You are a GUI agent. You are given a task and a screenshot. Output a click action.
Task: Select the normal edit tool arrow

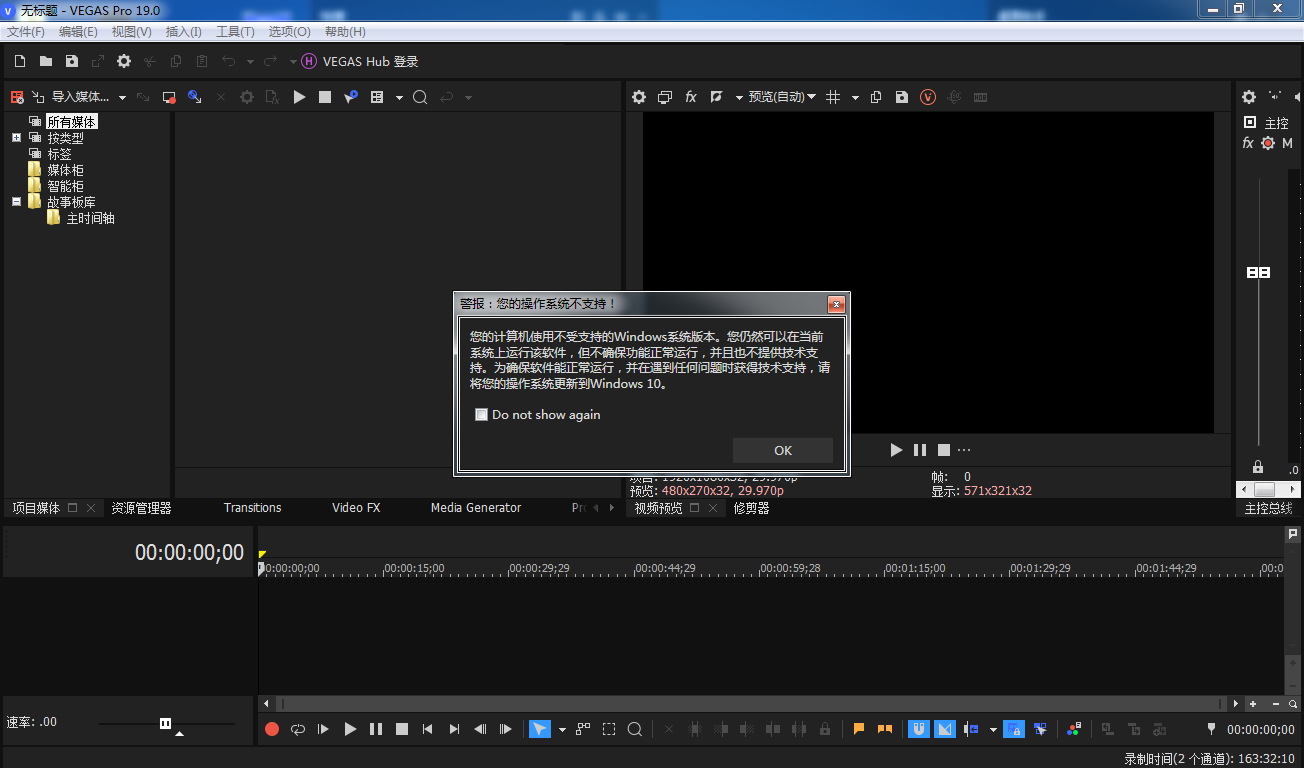539,729
